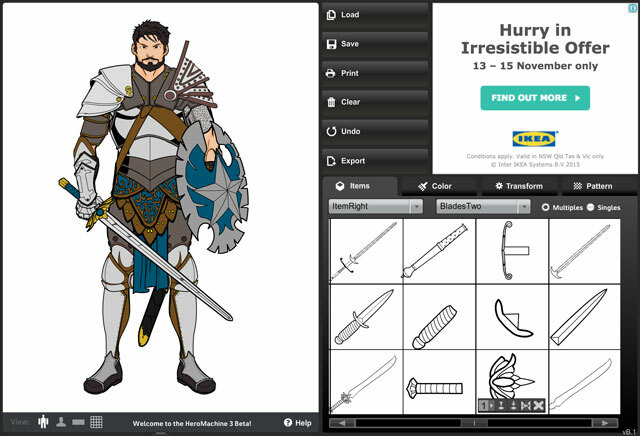Switch to the Color tab
This screenshot has height=436, width=640.
[439, 186]
